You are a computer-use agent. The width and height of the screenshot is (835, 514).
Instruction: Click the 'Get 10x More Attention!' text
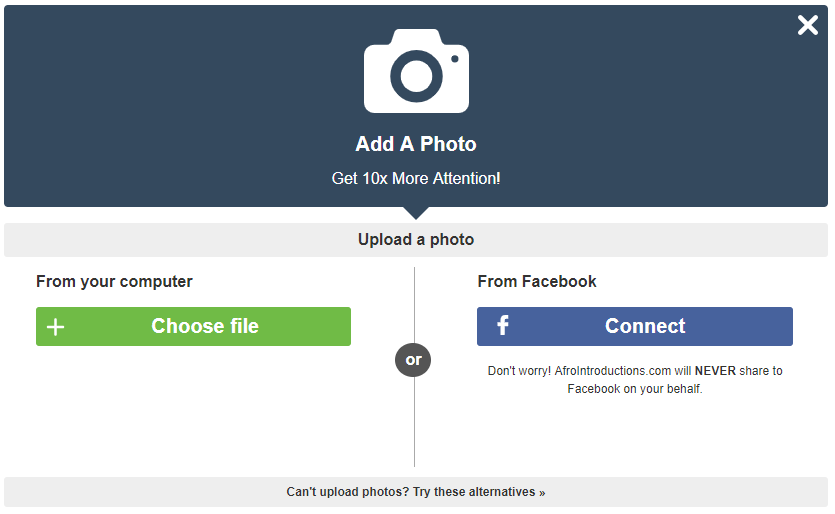[x=416, y=178]
